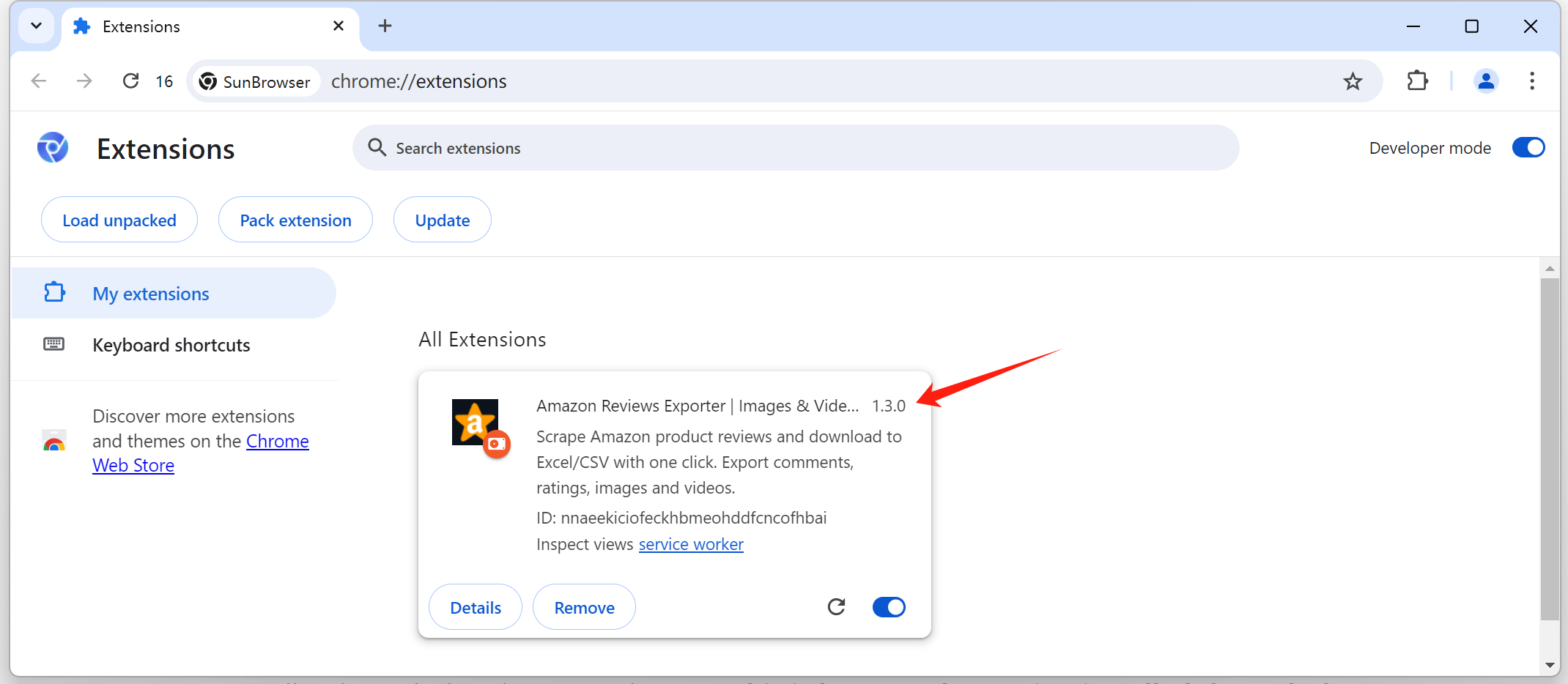The image size is (1568, 684).
Task: Open the user profile avatar
Action: click(1486, 81)
